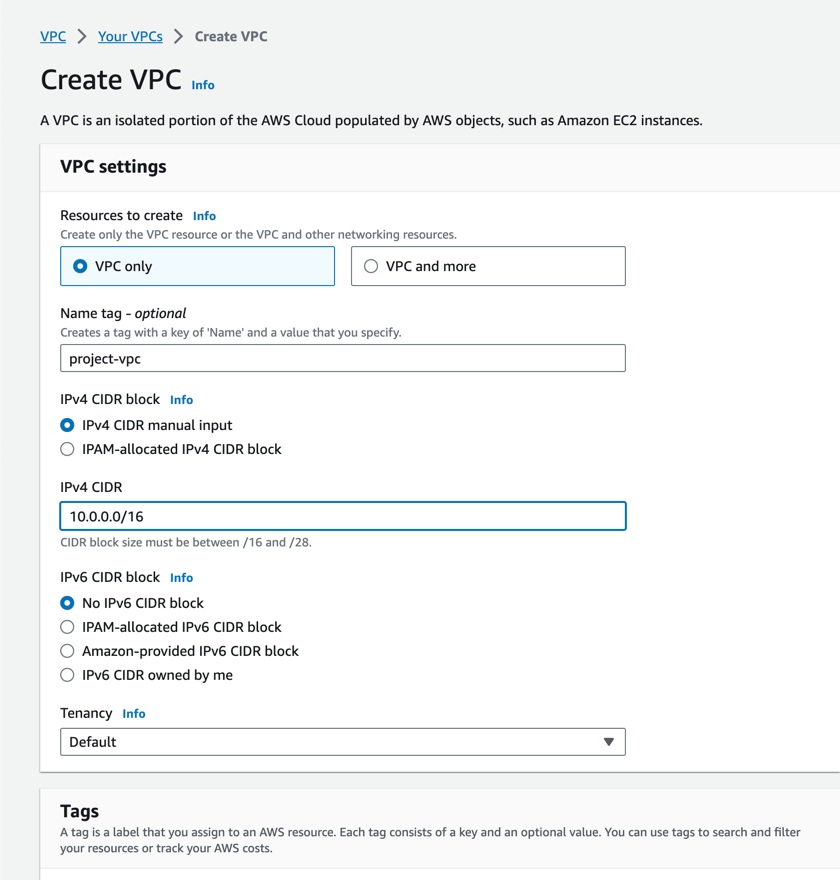840x880 pixels.
Task: Click the Tenancy dropdown arrow icon
Action: pyautogui.click(x=609, y=742)
